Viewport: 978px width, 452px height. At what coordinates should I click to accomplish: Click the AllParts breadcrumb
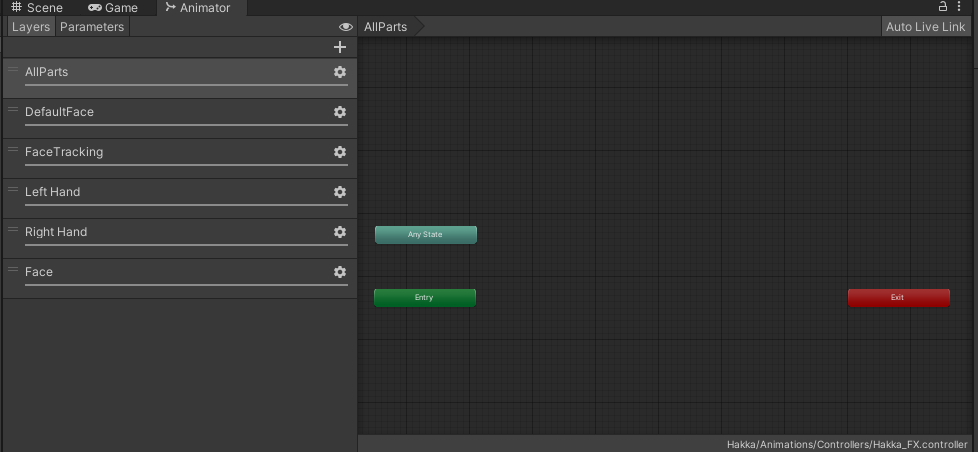click(385, 27)
